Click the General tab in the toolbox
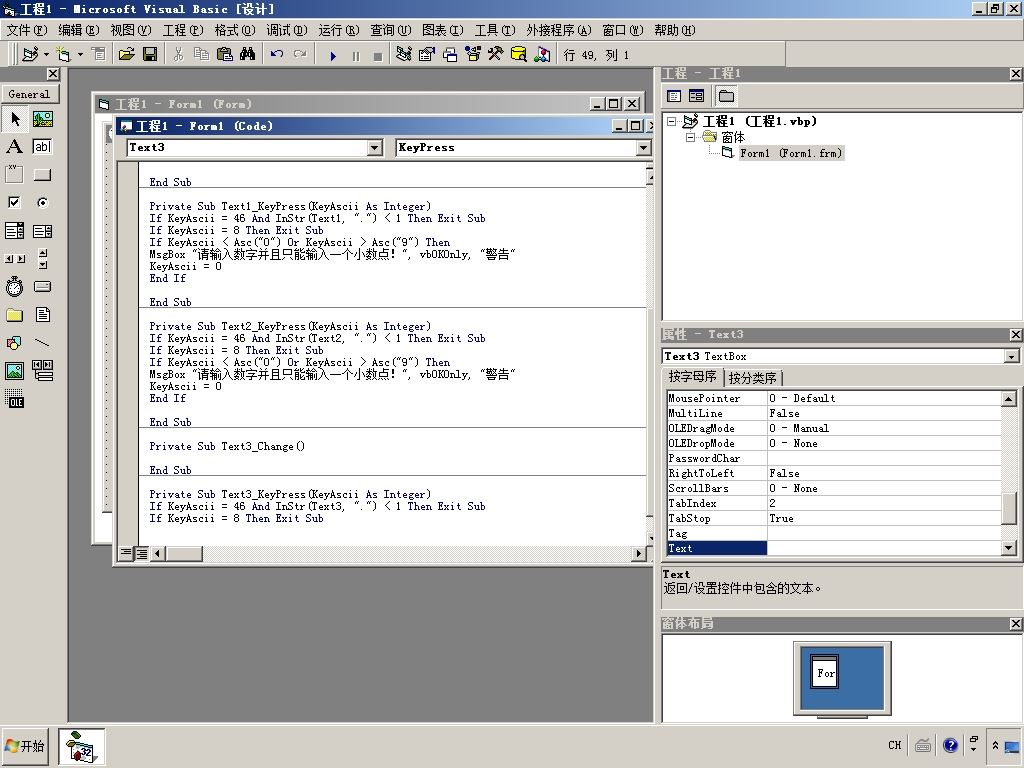The width and height of the screenshot is (1024, 768). [29, 94]
